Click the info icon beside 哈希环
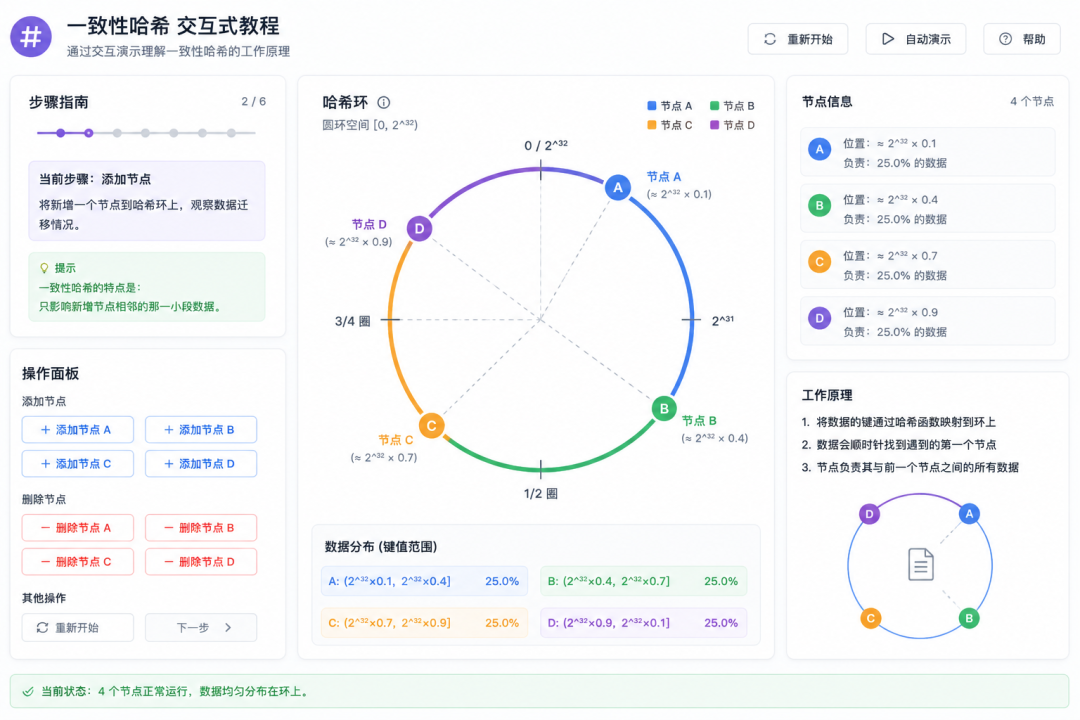1080x720 pixels. [x=384, y=103]
